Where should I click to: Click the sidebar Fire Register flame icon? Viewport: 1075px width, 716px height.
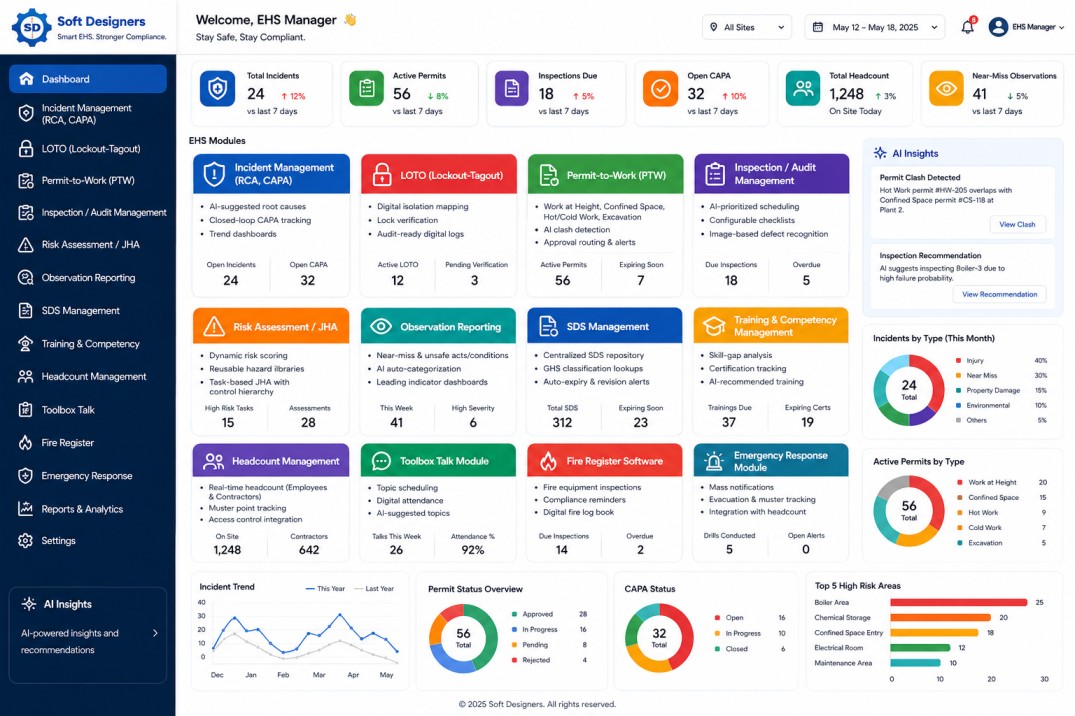[25, 442]
